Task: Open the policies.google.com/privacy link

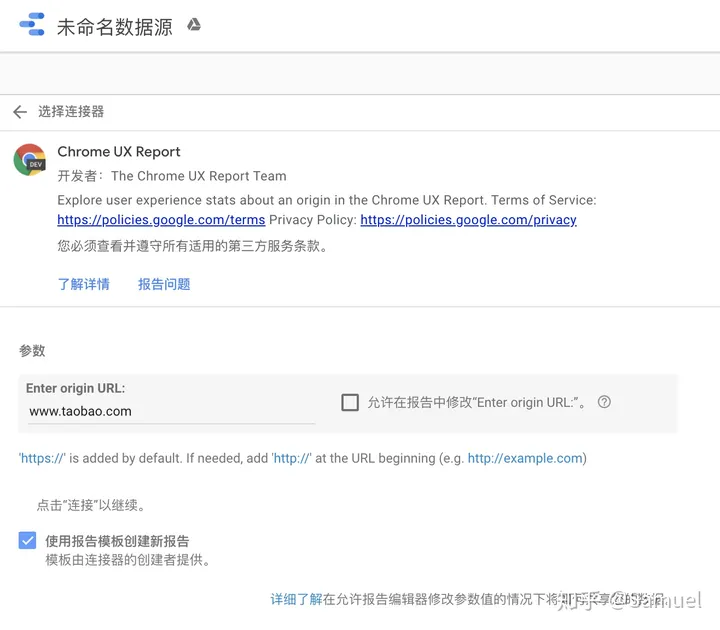Action: [x=468, y=220]
